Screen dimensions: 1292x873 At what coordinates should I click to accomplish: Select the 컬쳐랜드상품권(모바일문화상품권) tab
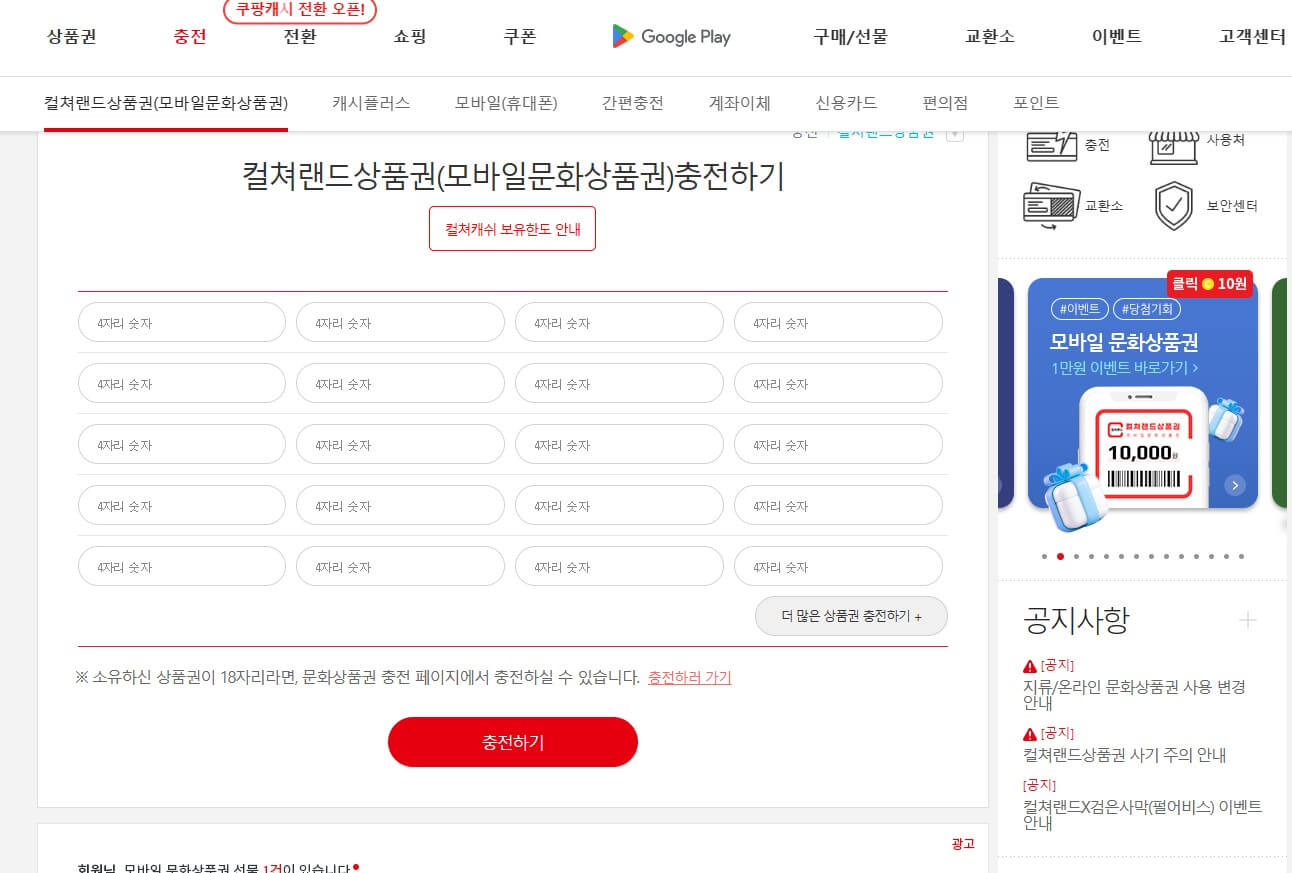click(x=166, y=103)
